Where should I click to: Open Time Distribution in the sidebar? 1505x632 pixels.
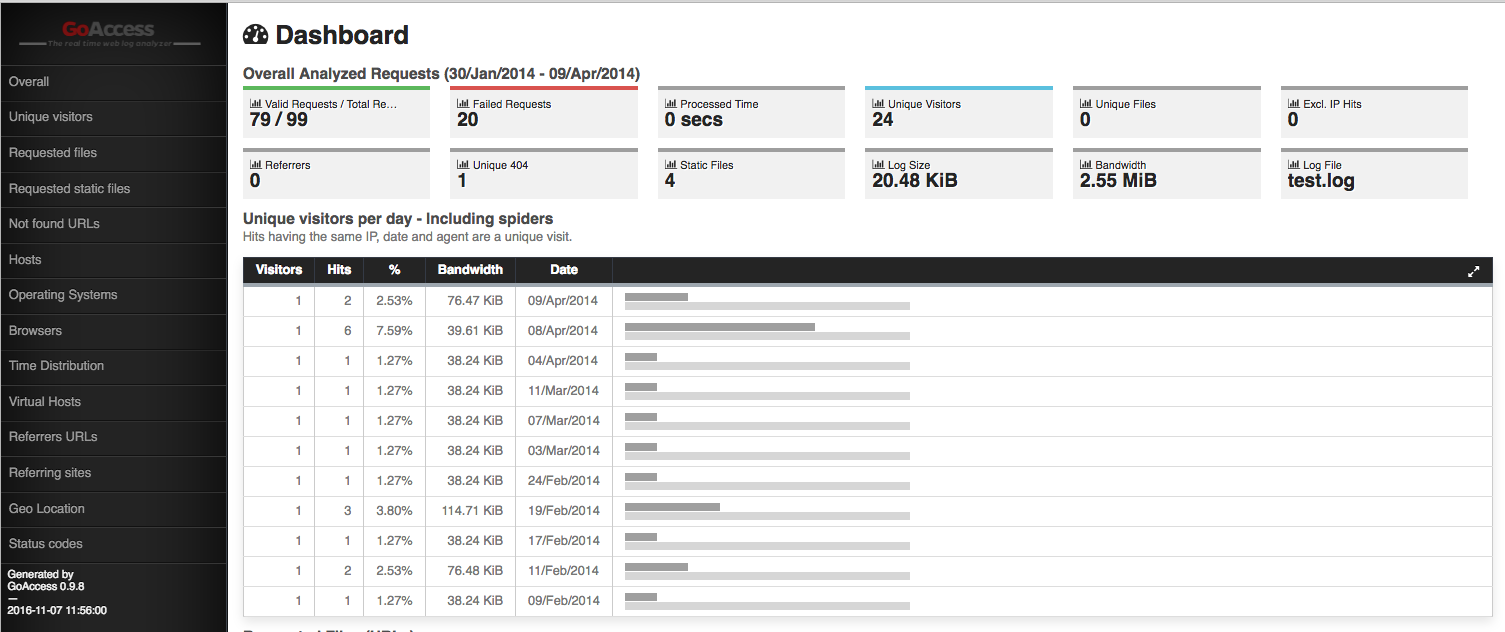pyautogui.click(x=113, y=366)
